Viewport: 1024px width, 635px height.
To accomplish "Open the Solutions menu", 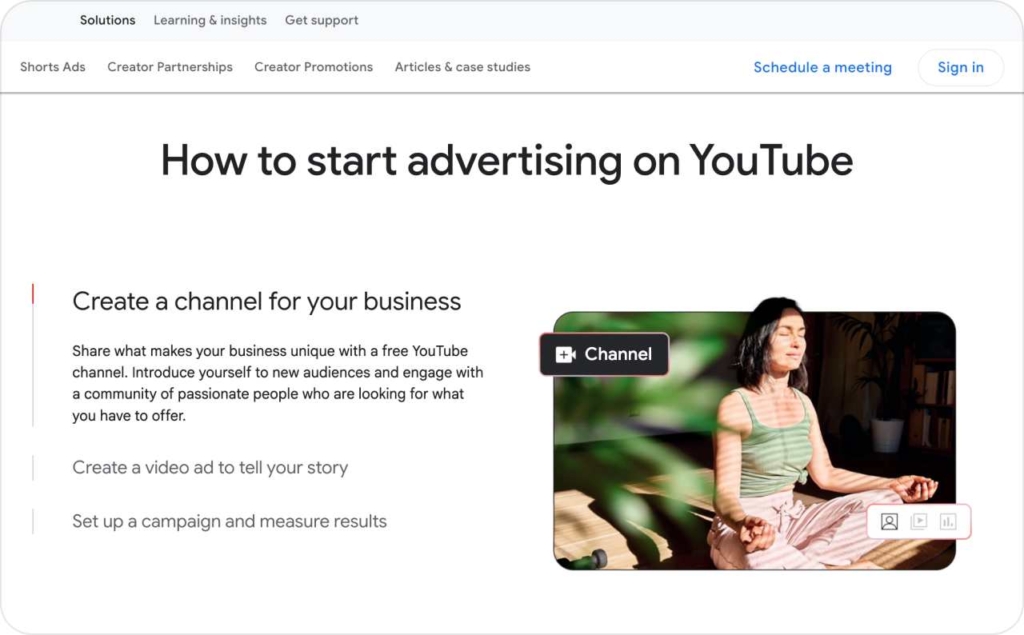I will 107,19.
